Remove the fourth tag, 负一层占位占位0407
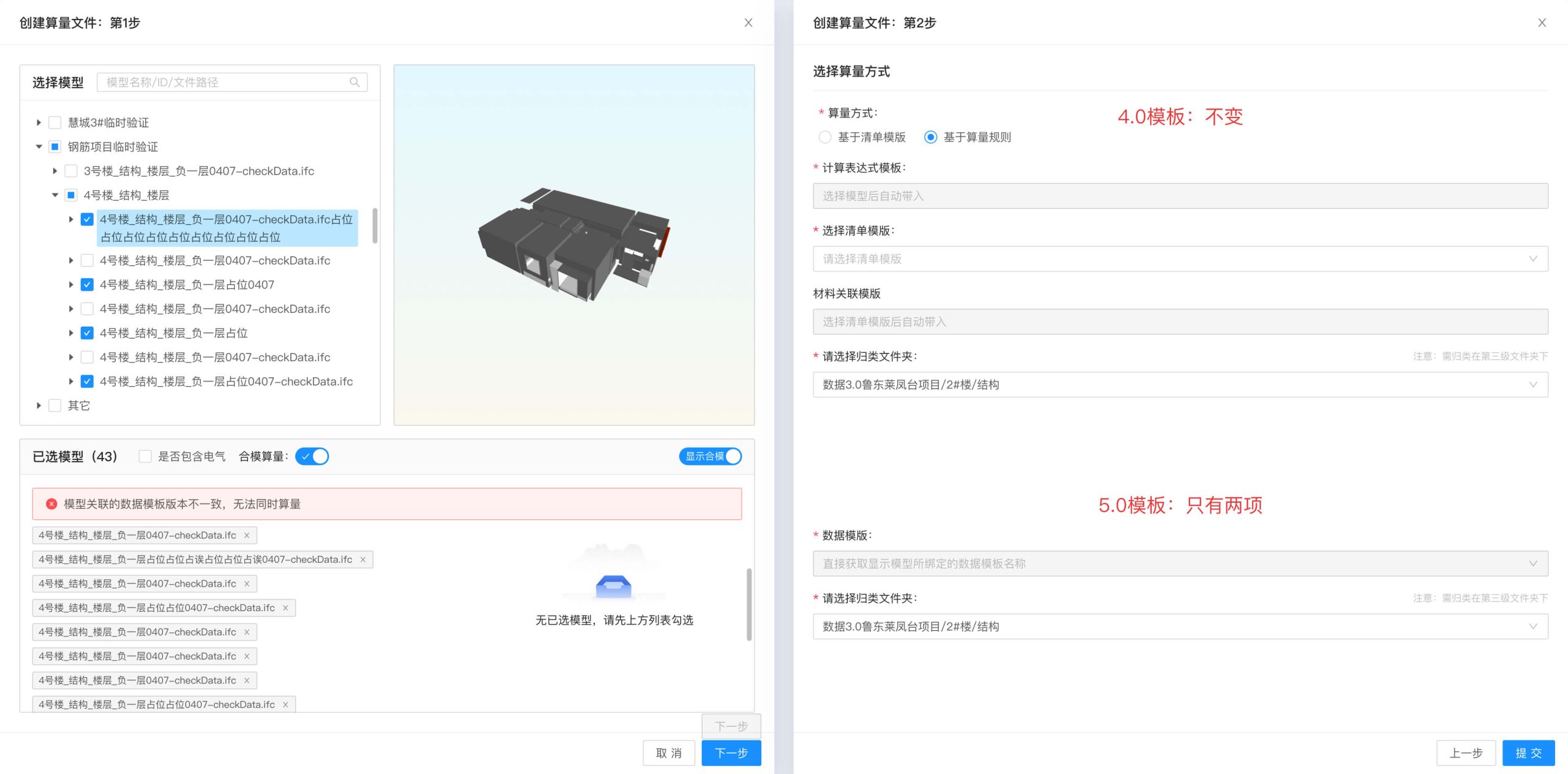Viewport: 1568px width, 774px height. coord(285,608)
